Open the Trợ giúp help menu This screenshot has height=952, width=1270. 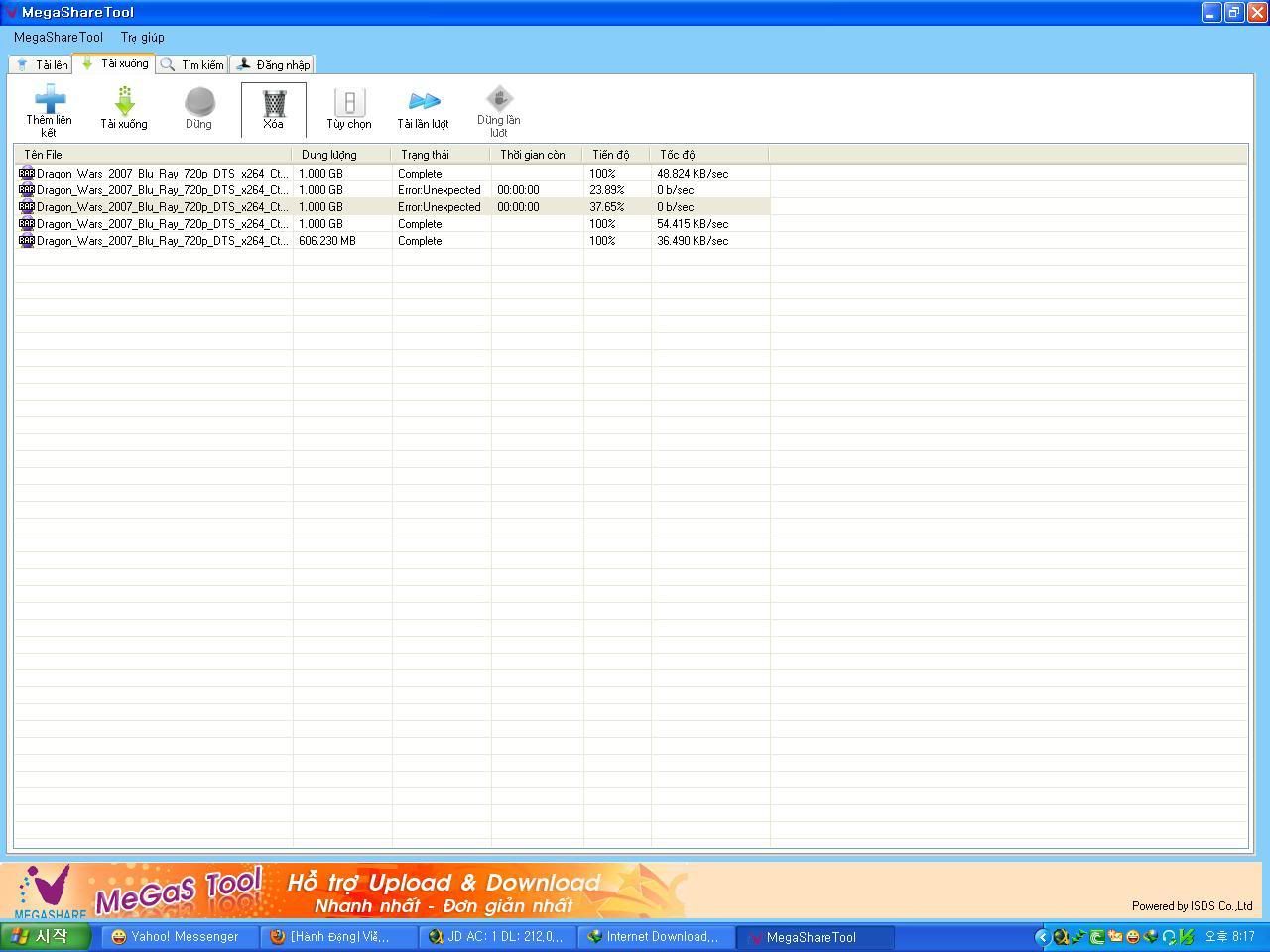[x=143, y=37]
